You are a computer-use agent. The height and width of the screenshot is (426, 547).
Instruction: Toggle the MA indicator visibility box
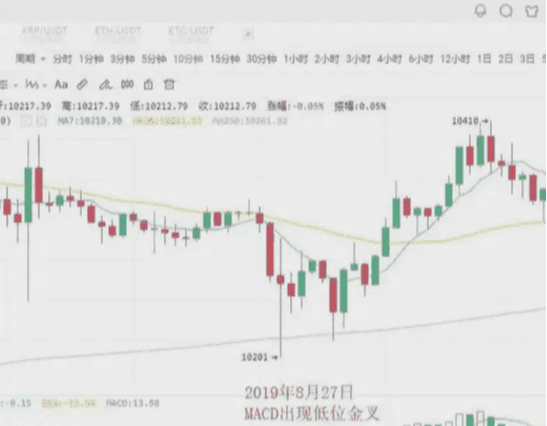(x=25, y=121)
